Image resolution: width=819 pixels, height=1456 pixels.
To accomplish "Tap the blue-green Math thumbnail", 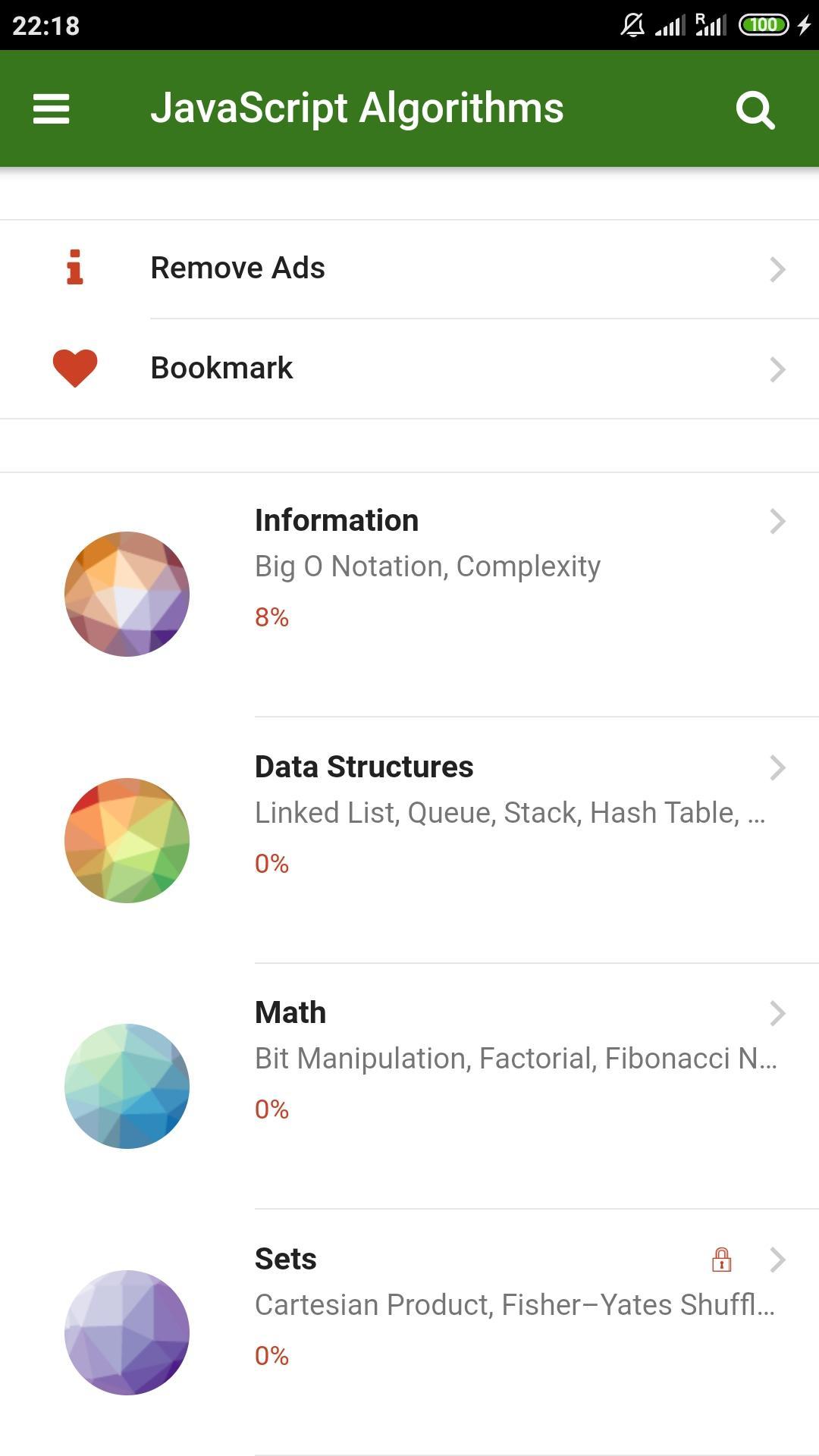I will coord(127,1086).
